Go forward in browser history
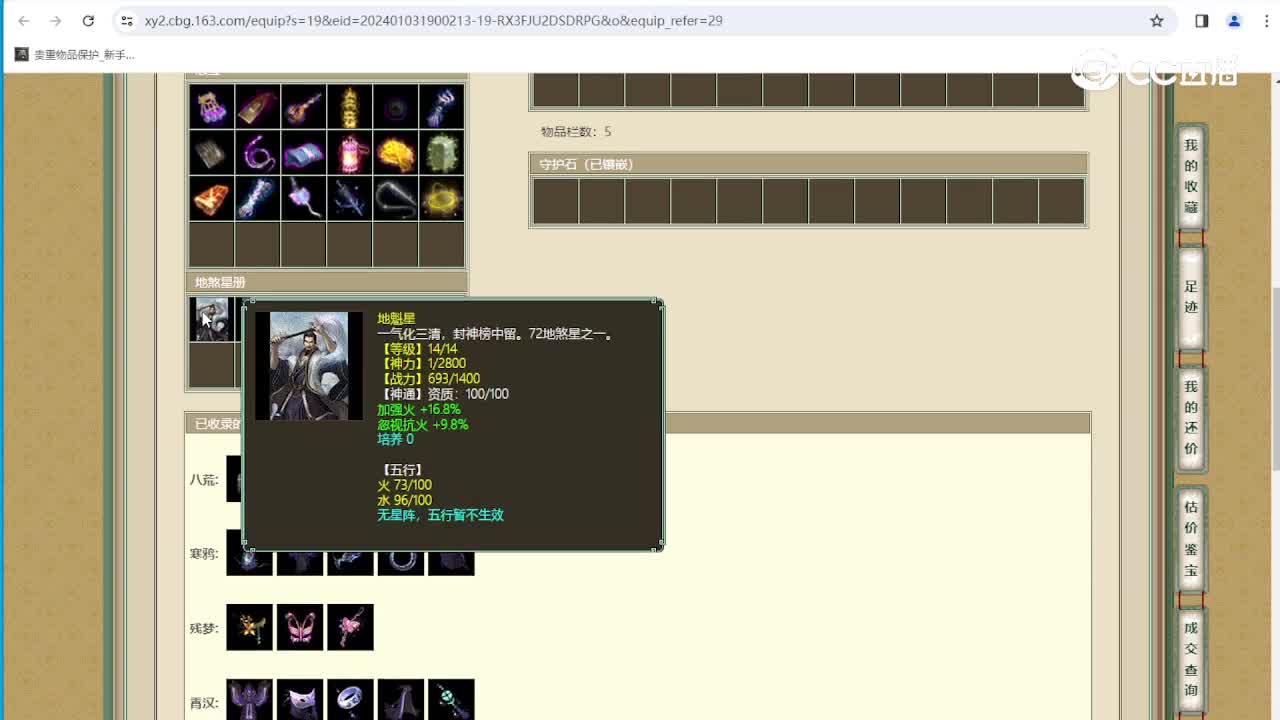 pyautogui.click(x=56, y=20)
